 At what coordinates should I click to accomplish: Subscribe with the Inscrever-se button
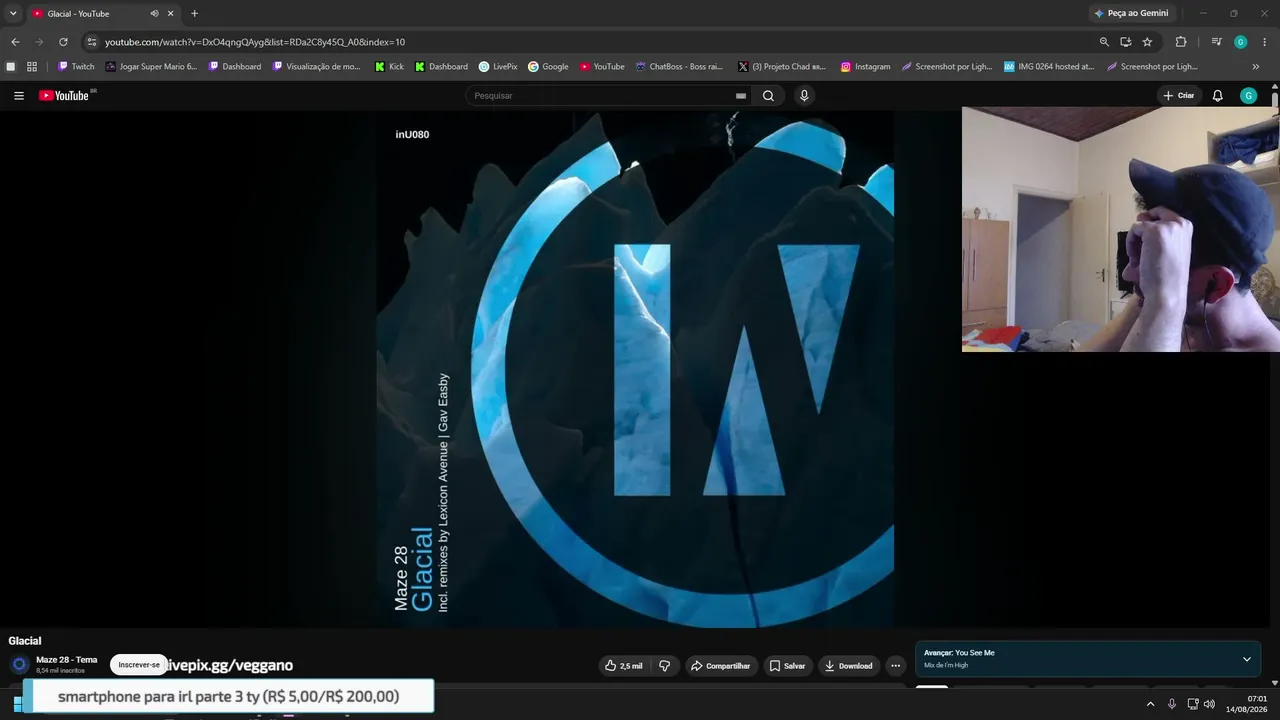click(139, 665)
